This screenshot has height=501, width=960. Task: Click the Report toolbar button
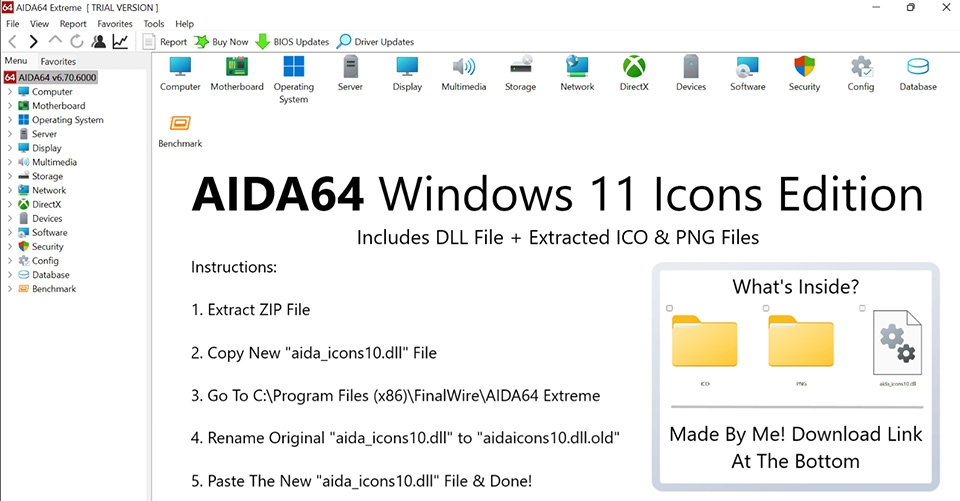165,42
